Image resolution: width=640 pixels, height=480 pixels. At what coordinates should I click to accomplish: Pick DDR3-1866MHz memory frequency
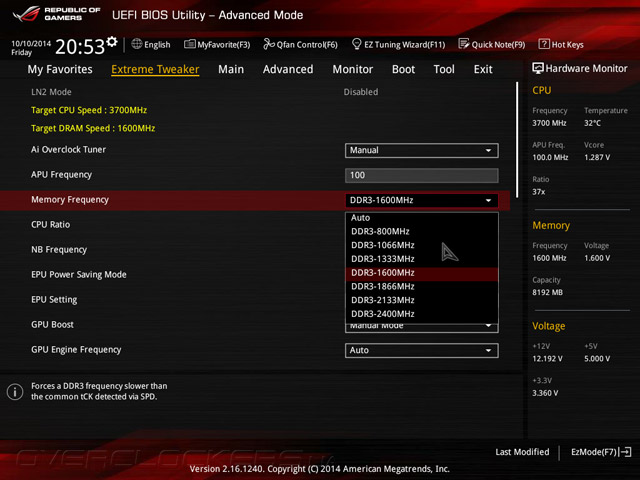tap(422, 287)
